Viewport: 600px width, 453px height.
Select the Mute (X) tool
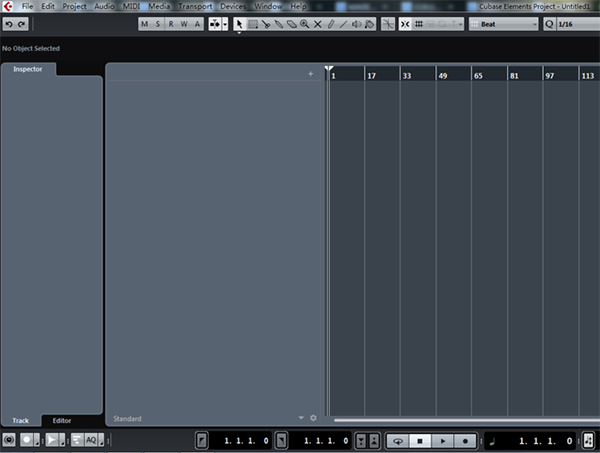pos(318,23)
